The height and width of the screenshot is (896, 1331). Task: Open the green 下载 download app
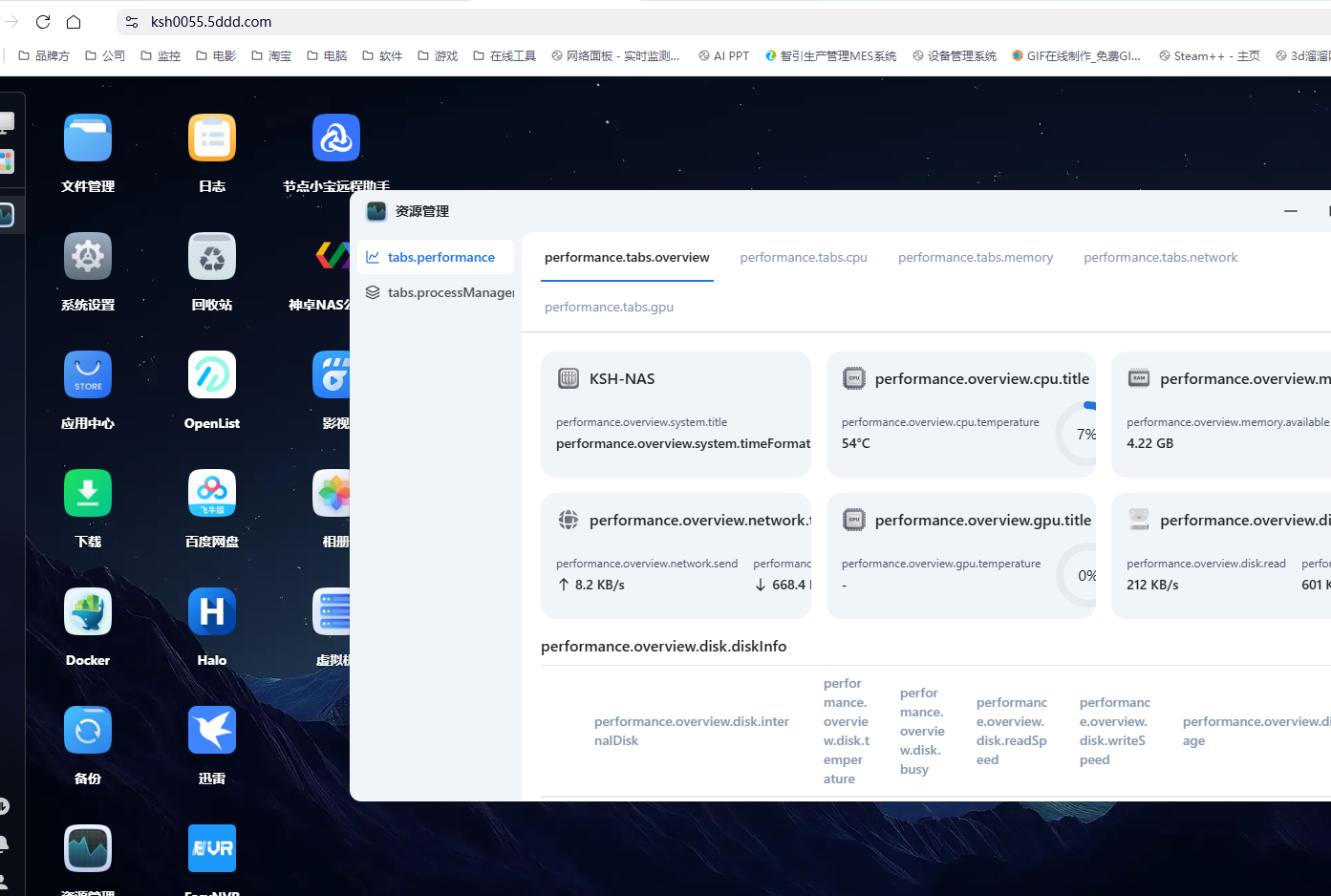(88, 494)
